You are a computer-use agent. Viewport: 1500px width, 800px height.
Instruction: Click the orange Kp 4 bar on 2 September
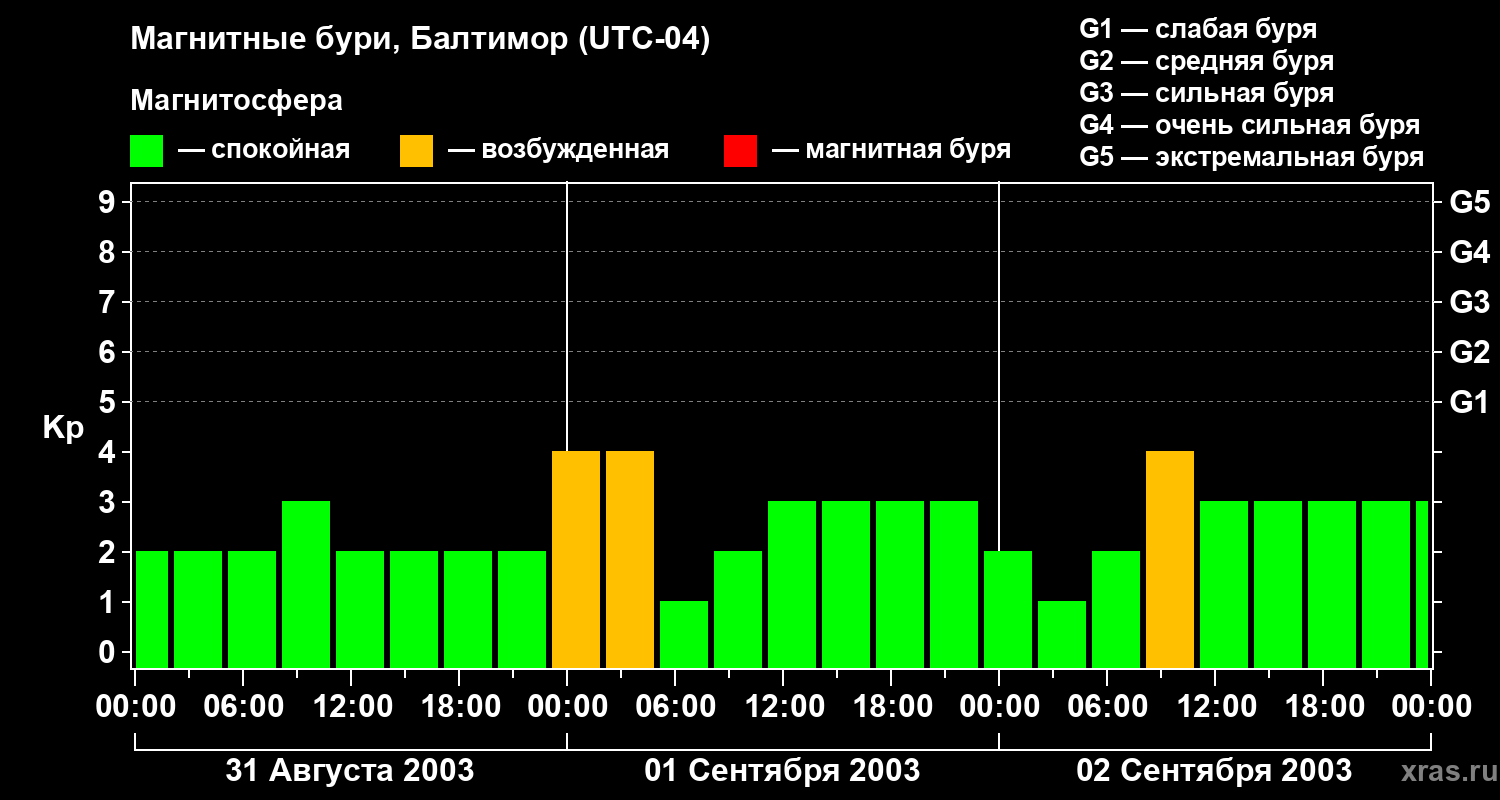[x=1170, y=559]
